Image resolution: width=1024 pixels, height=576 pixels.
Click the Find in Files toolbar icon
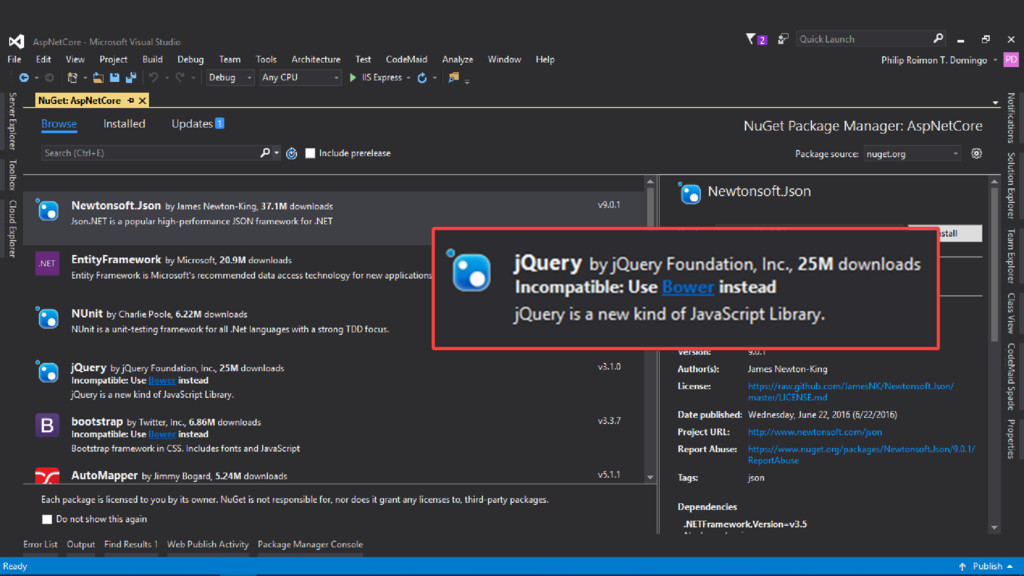click(453, 78)
